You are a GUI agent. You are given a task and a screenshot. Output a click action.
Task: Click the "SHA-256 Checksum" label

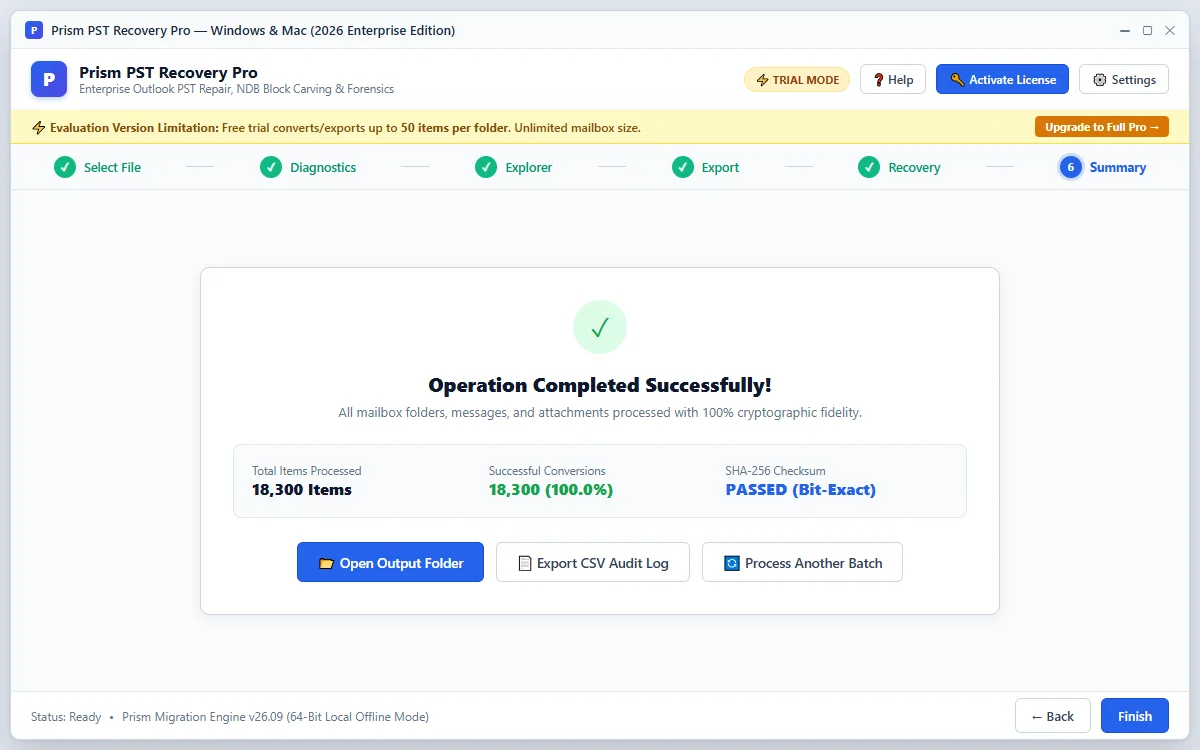tap(775, 471)
